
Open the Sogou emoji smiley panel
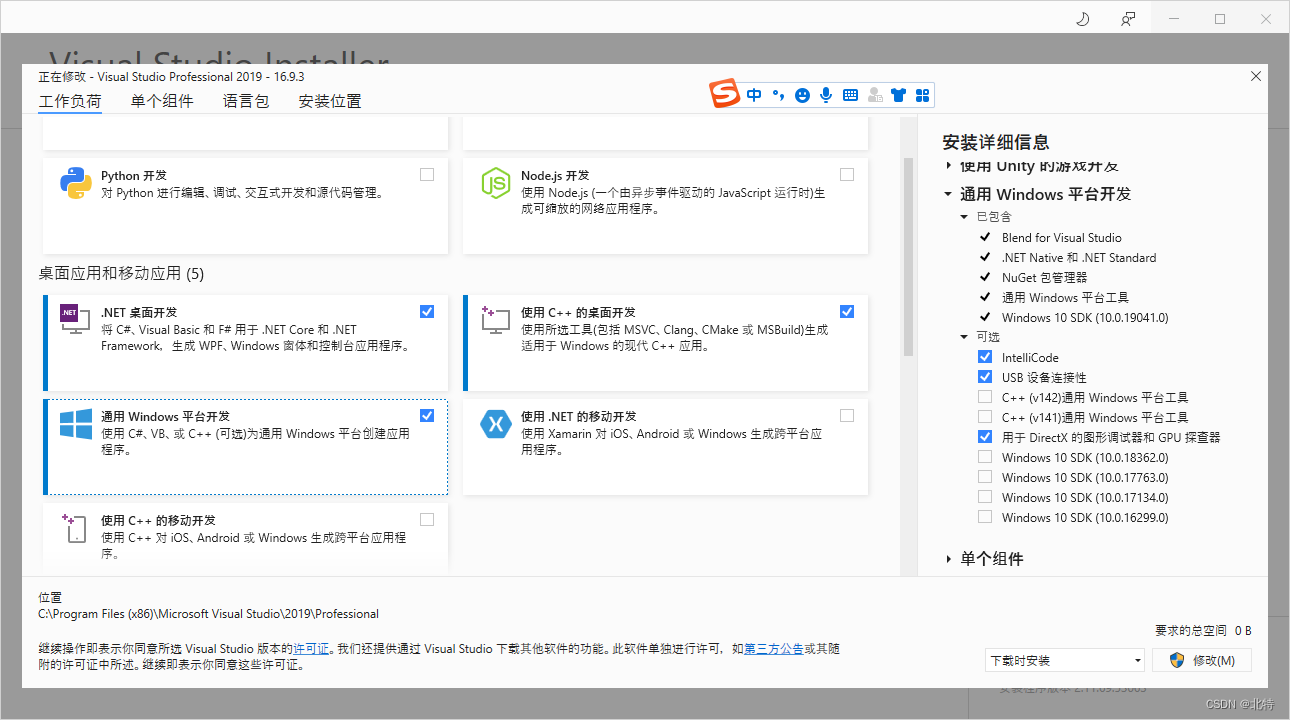802,95
